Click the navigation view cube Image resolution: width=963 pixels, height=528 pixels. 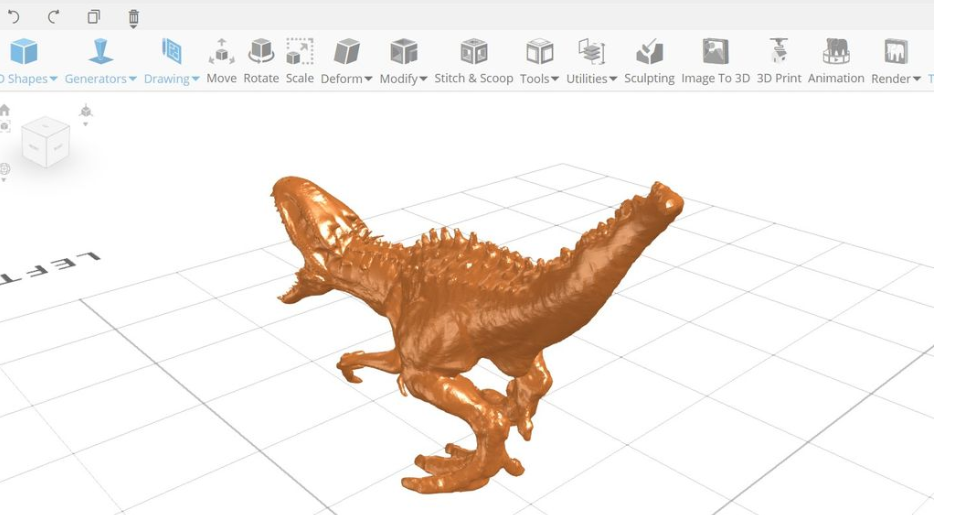(45, 142)
